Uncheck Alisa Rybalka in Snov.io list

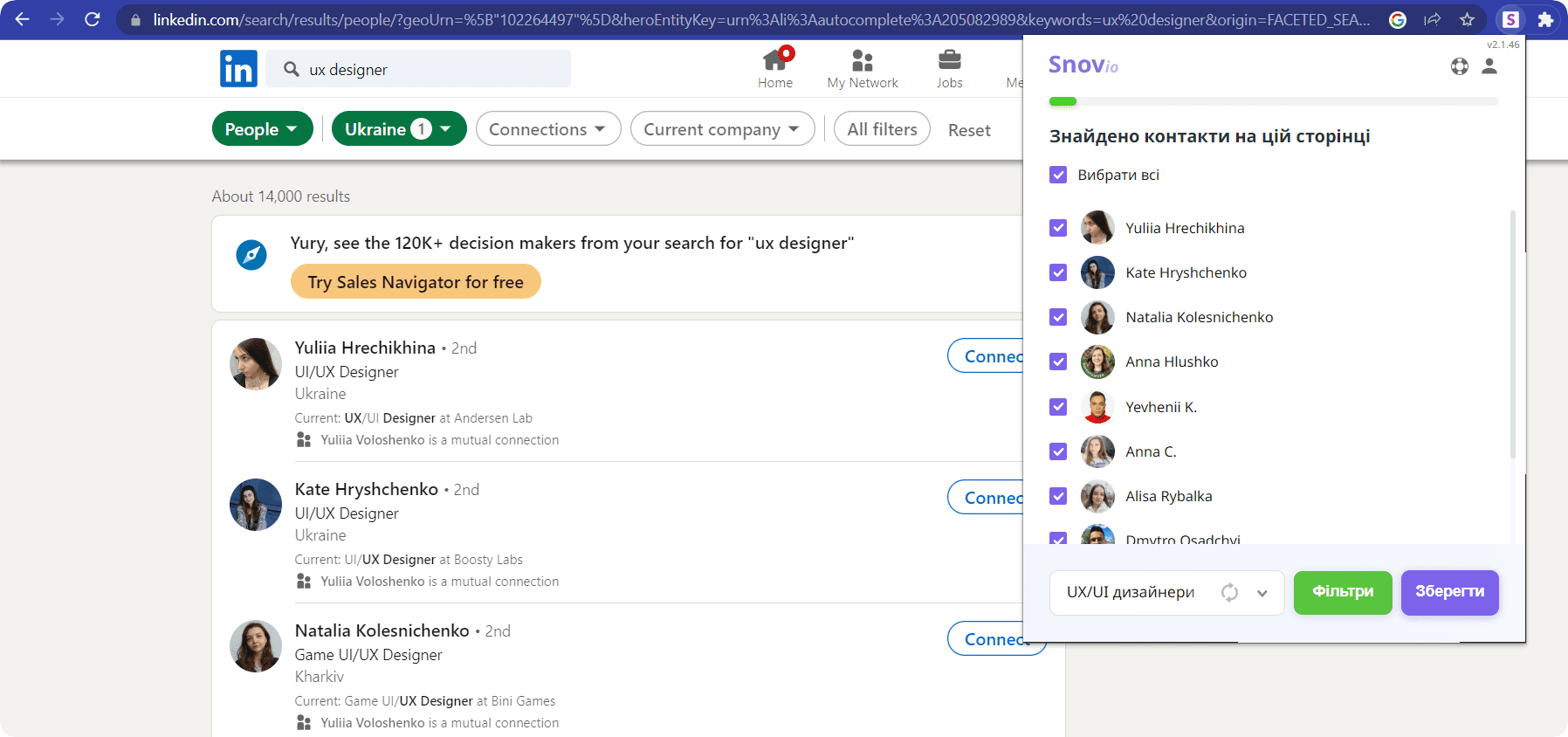[x=1058, y=496]
